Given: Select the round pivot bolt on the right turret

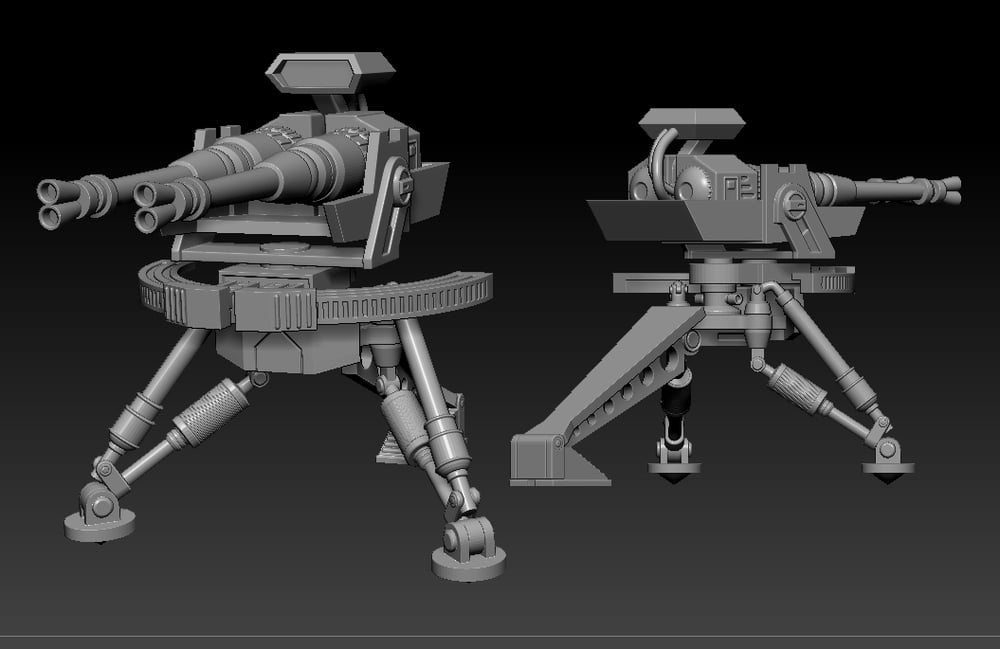Looking at the screenshot, I should click(x=797, y=206).
